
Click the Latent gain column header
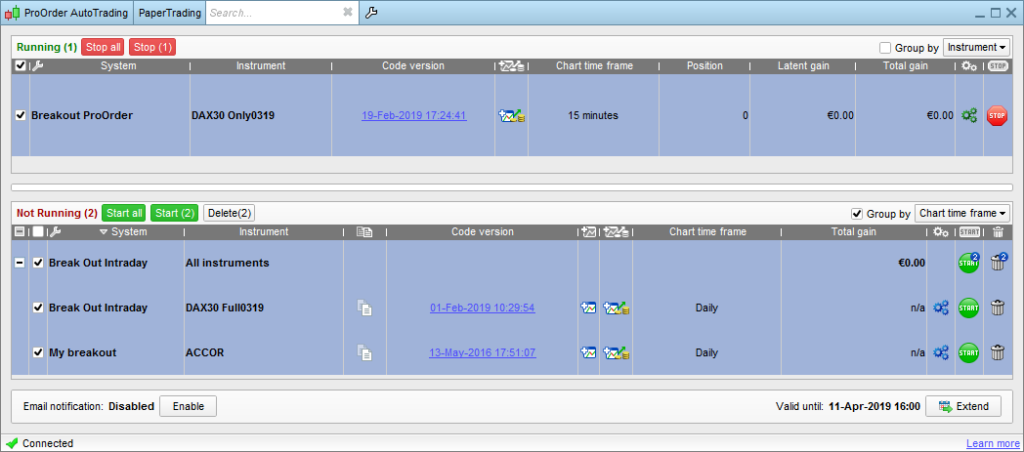[x=803, y=66]
